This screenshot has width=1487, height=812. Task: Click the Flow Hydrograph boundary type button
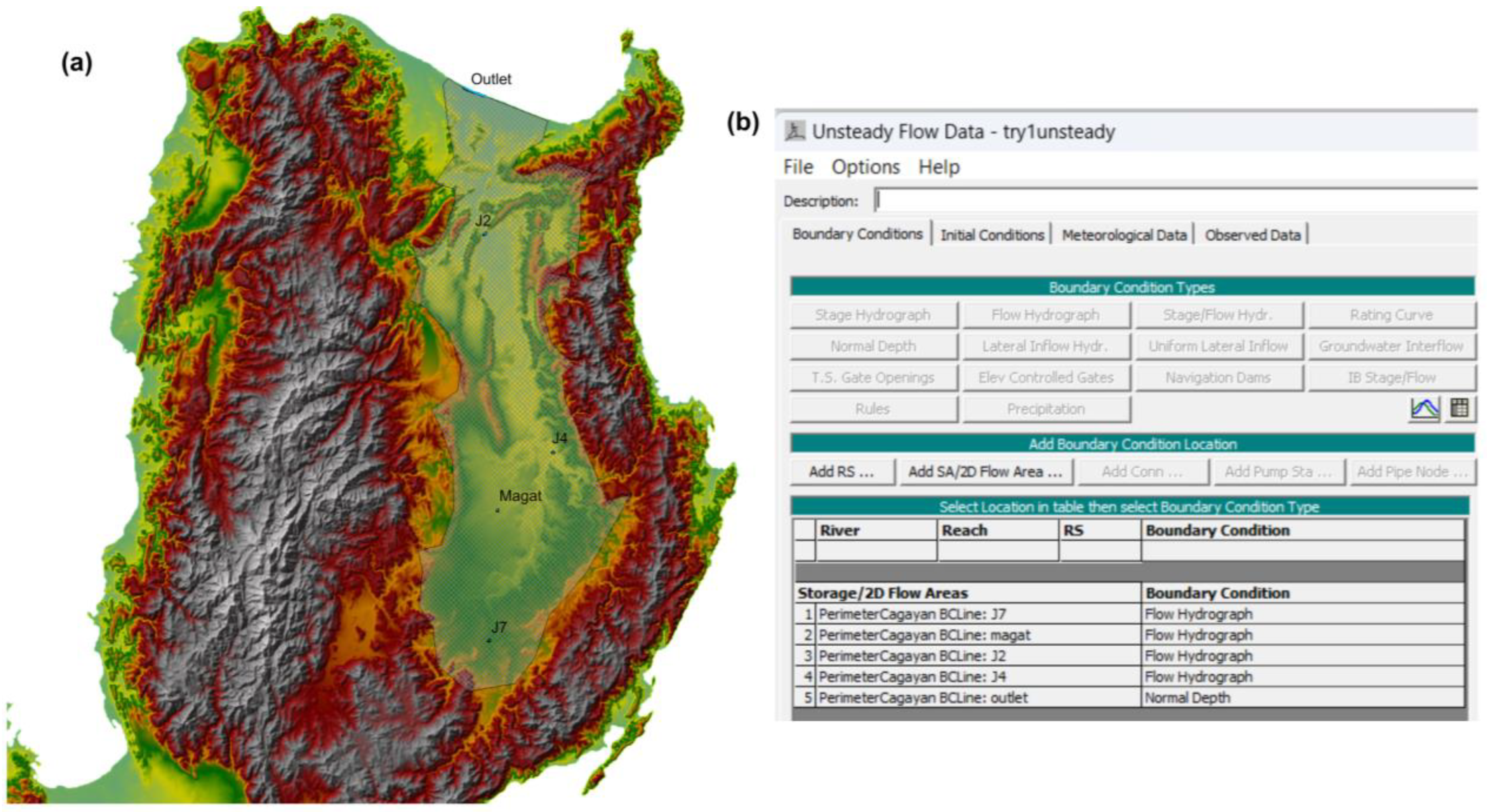[x=1045, y=315]
